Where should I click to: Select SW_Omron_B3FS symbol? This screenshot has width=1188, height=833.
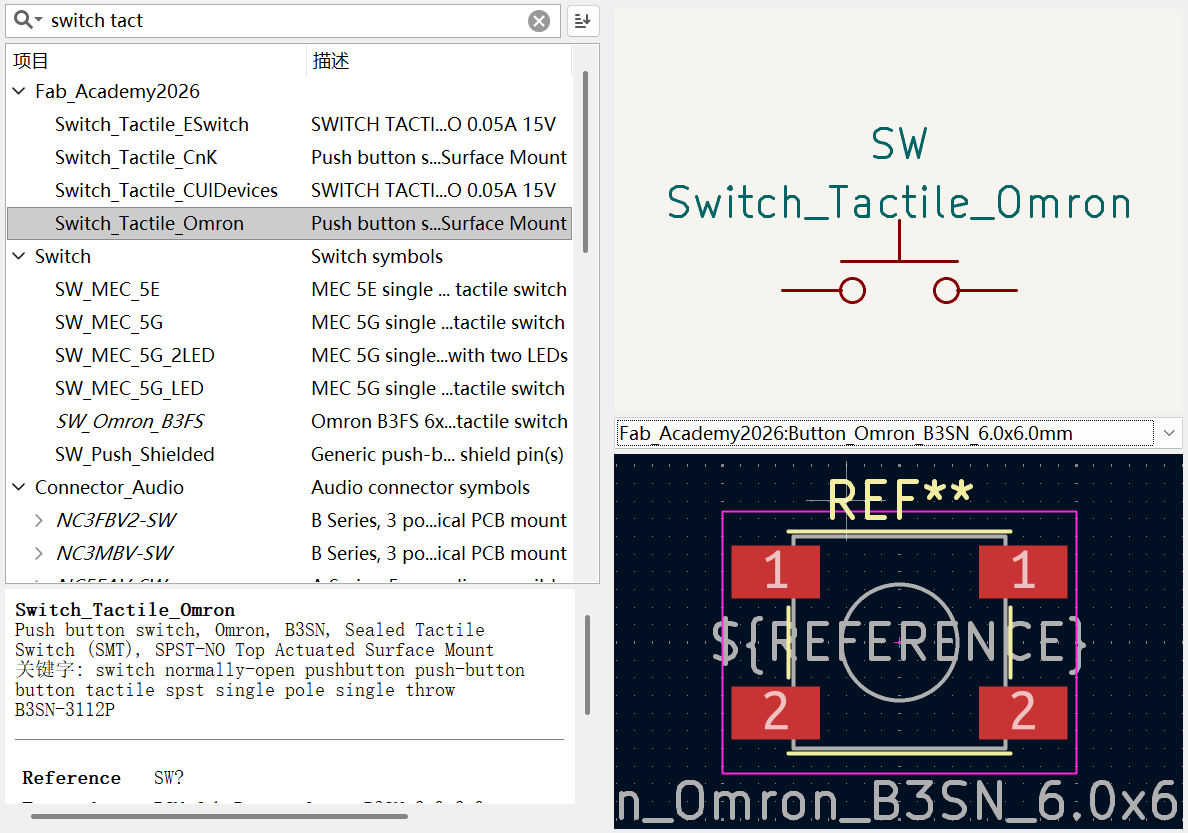(x=129, y=421)
